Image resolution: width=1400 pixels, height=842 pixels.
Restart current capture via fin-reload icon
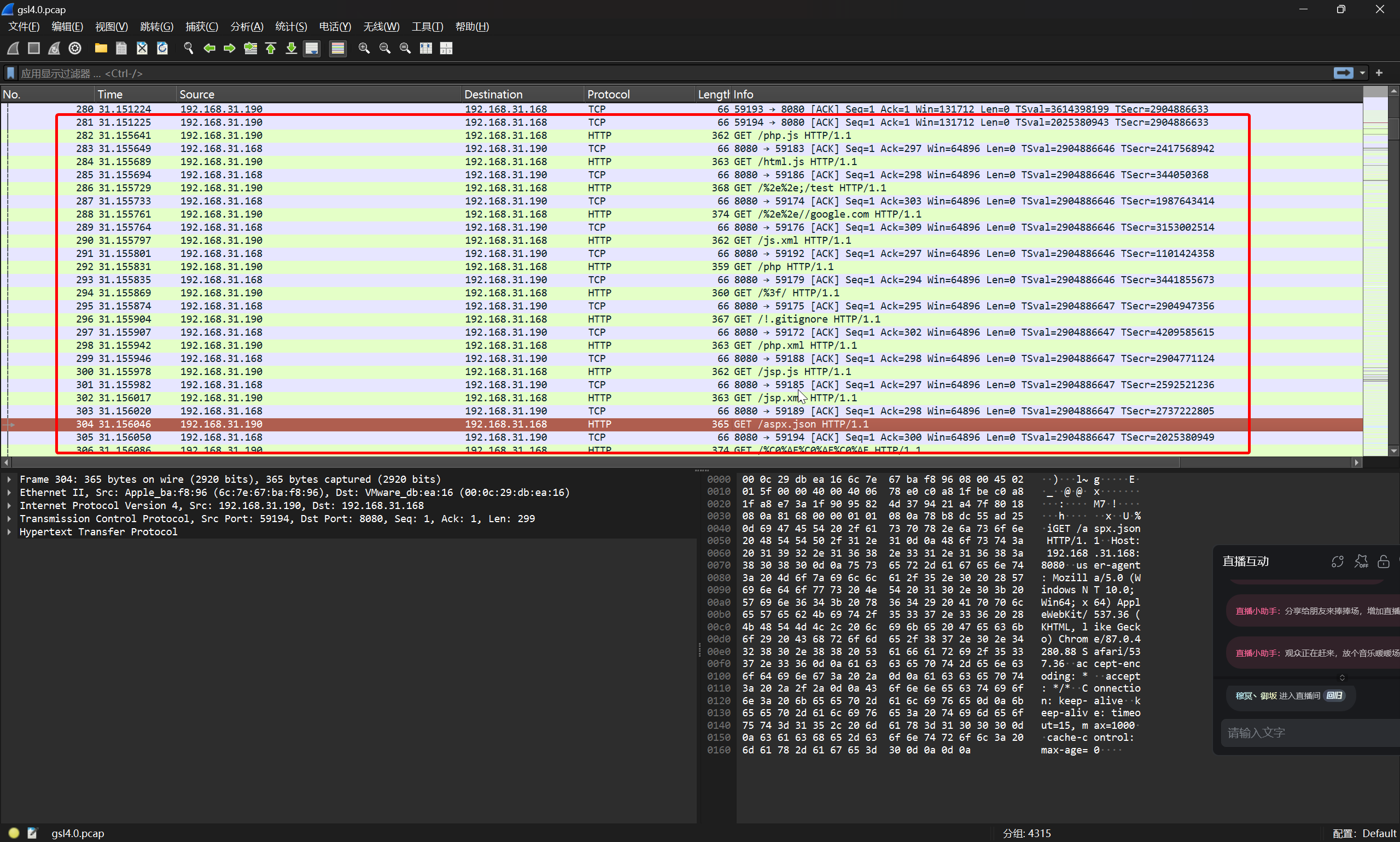55,48
